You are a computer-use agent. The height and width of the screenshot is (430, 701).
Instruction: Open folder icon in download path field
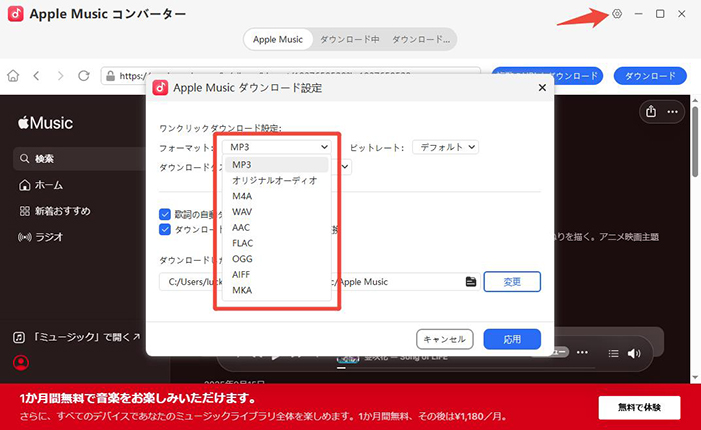tap(471, 282)
